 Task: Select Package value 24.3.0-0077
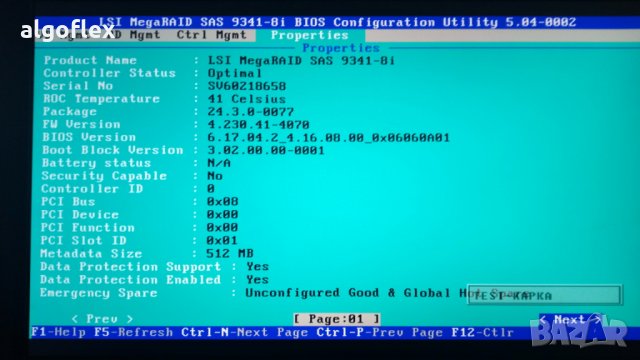click(251, 112)
